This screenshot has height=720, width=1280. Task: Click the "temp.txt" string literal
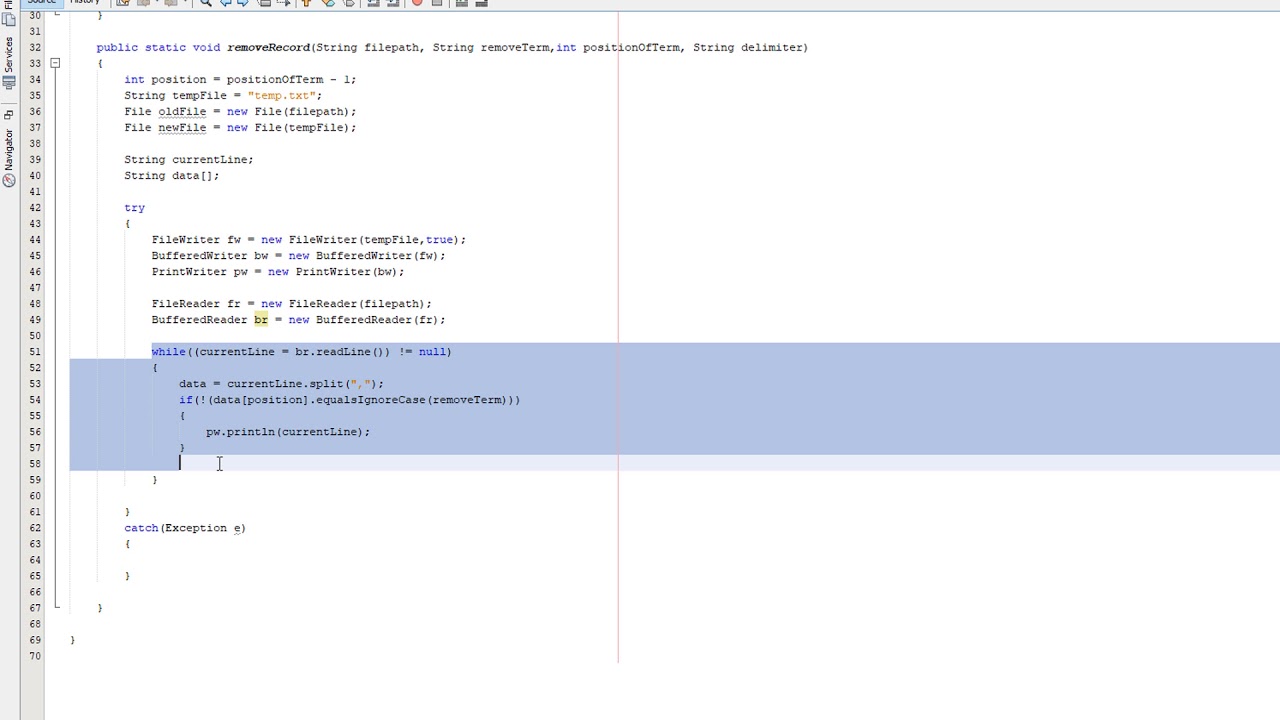coord(281,95)
